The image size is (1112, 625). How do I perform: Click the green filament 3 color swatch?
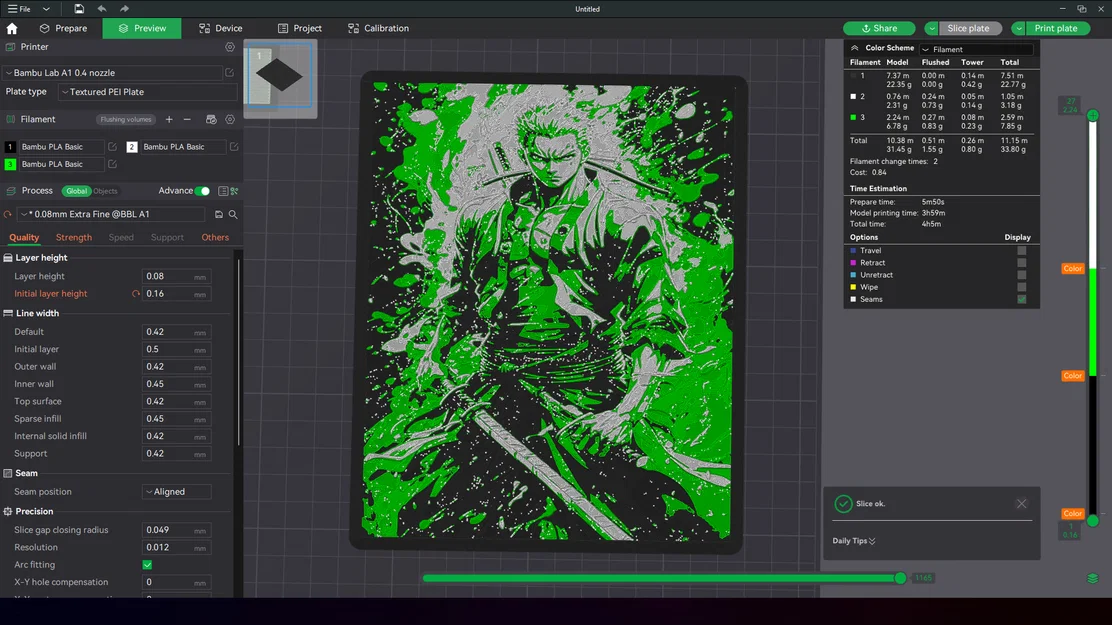pyautogui.click(x=9, y=163)
